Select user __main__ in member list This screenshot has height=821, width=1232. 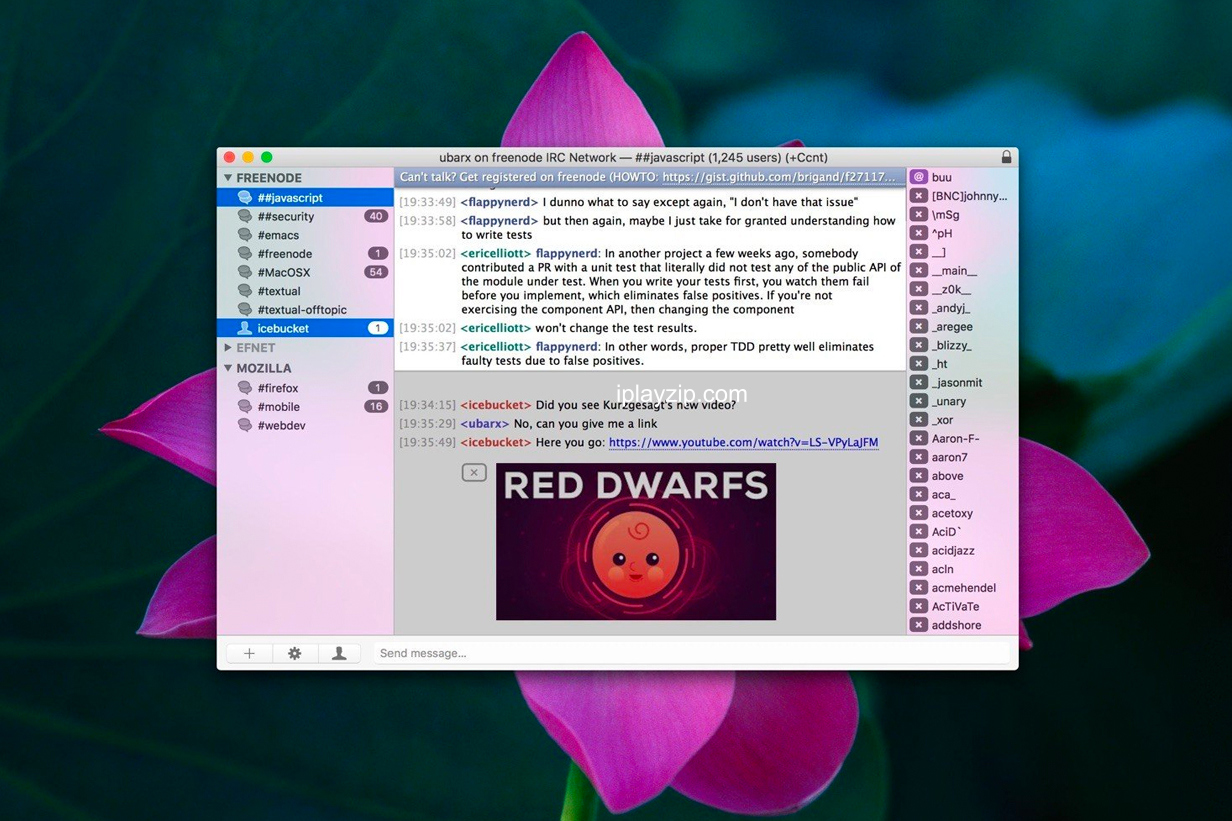tap(954, 271)
